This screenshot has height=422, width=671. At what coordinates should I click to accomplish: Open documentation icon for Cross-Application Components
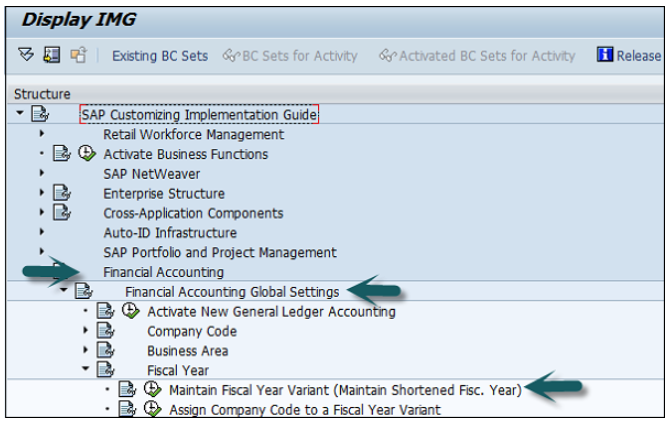coord(62,213)
